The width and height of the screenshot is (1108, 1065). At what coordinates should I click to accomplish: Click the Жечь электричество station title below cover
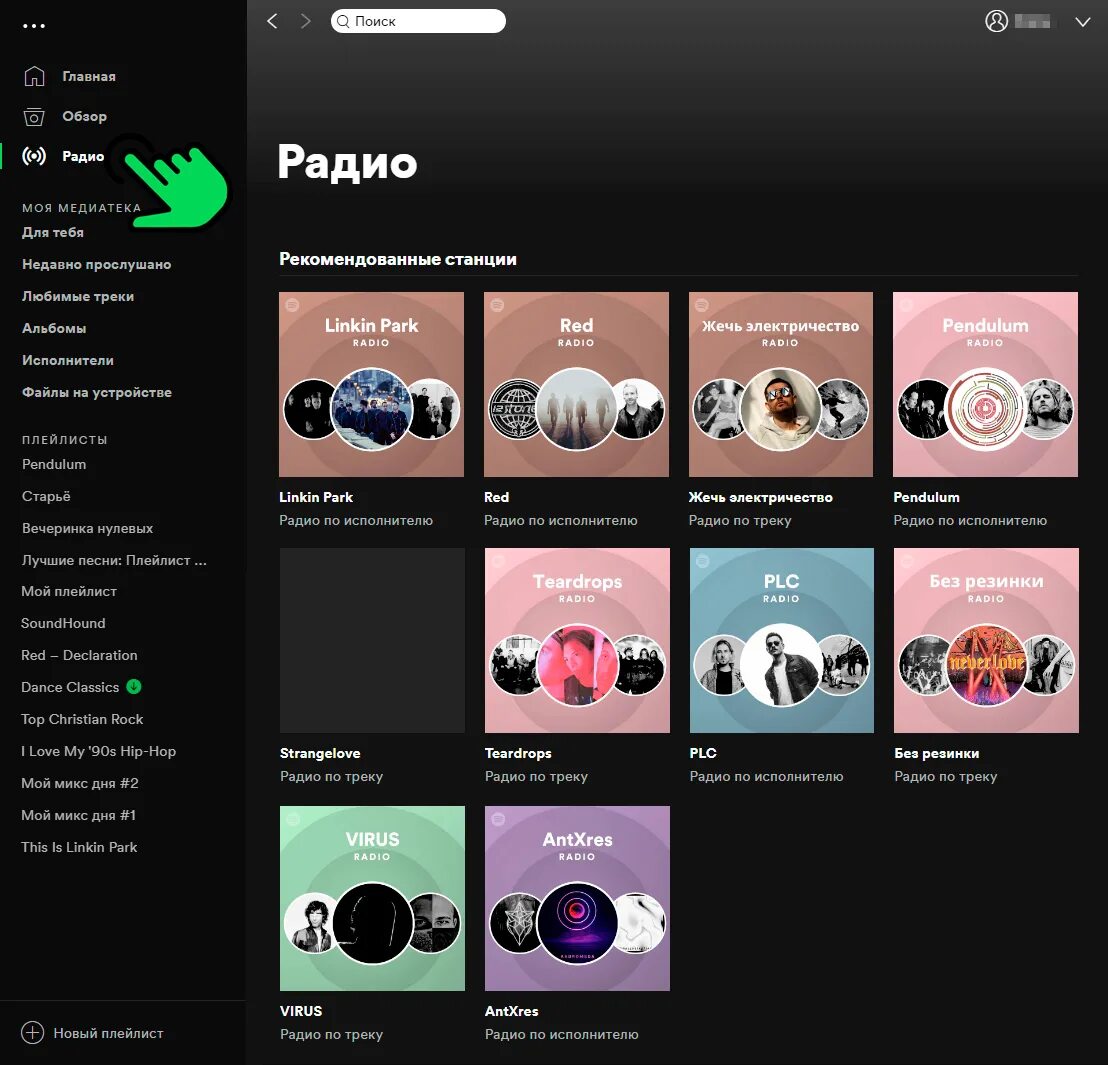(761, 498)
